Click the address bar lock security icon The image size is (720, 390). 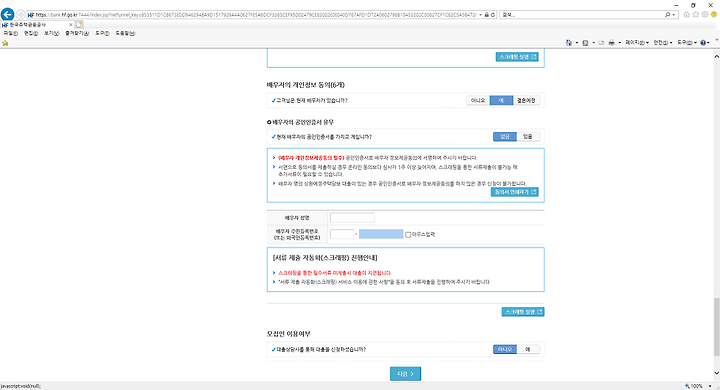[x=487, y=15]
